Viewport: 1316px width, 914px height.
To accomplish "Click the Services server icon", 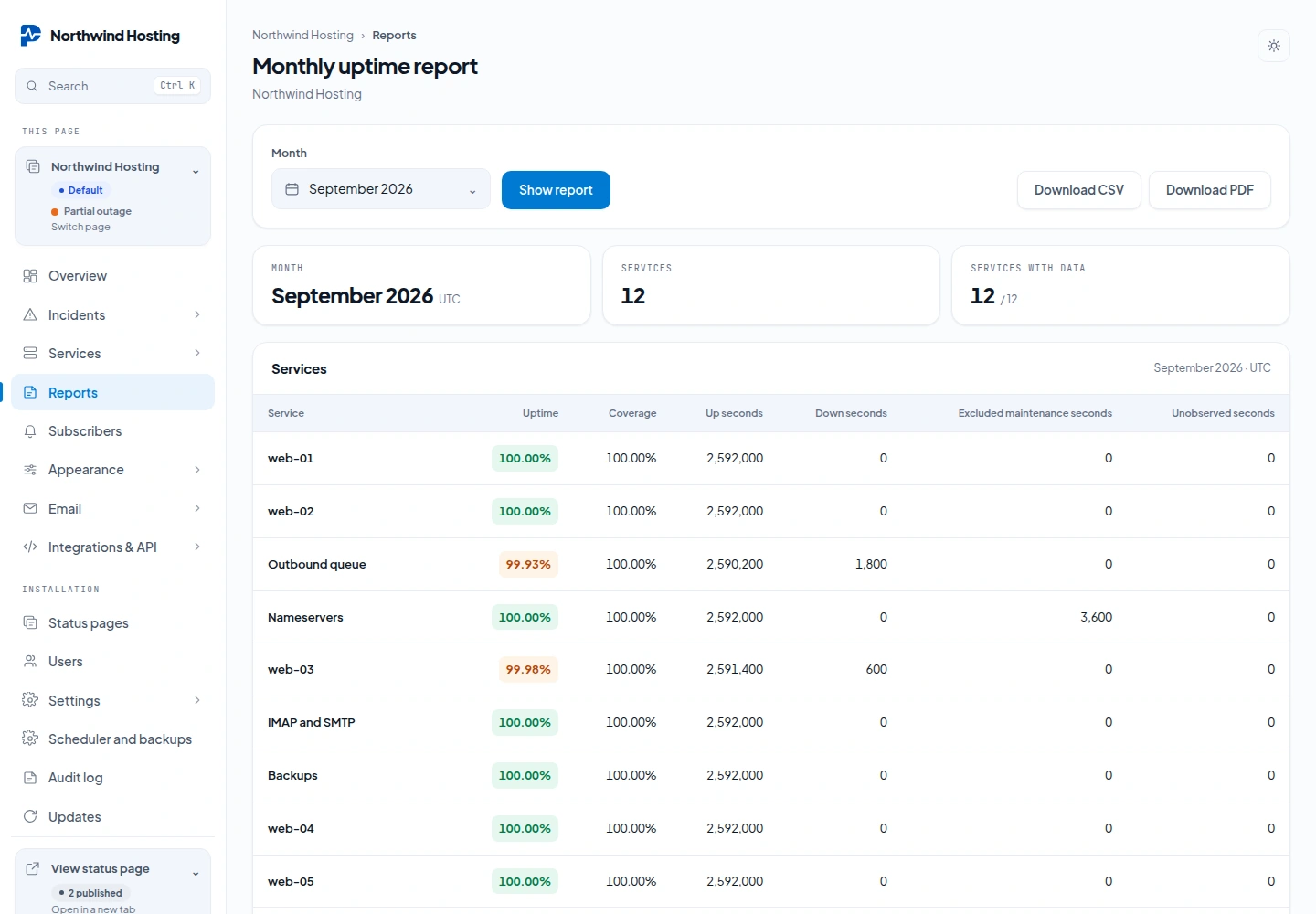I will [30, 353].
